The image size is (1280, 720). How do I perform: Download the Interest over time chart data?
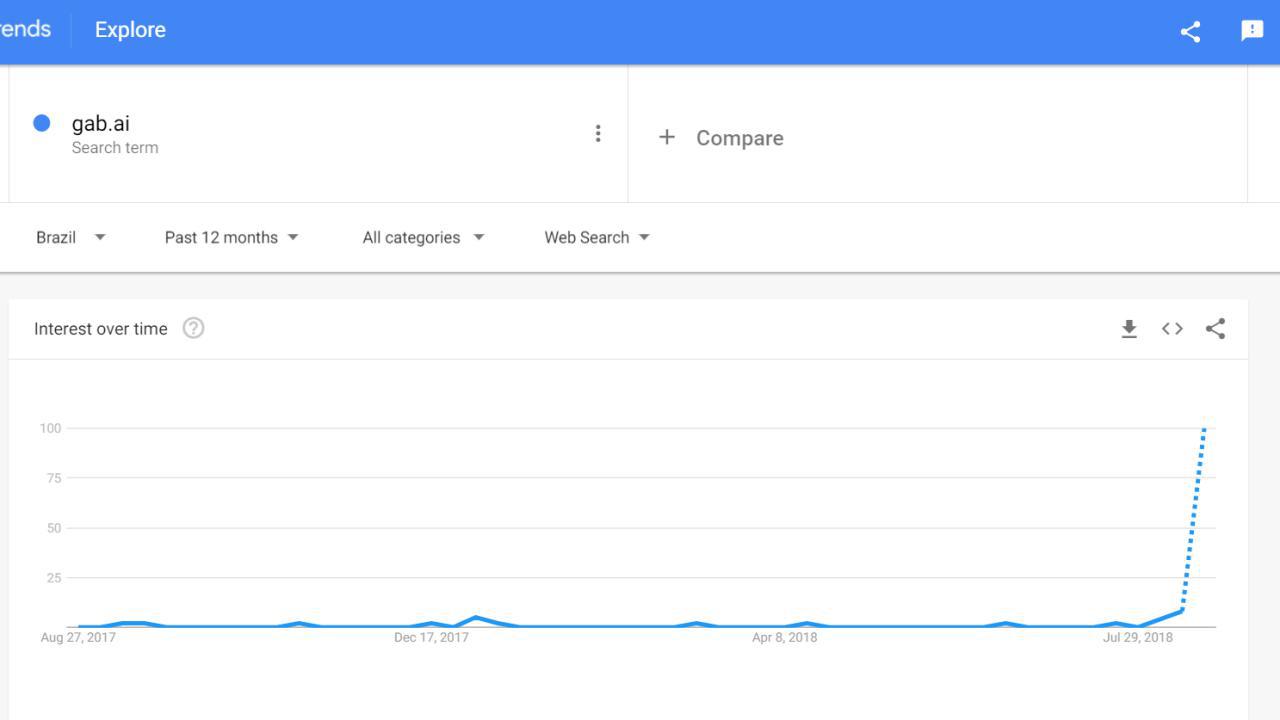click(1129, 329)
